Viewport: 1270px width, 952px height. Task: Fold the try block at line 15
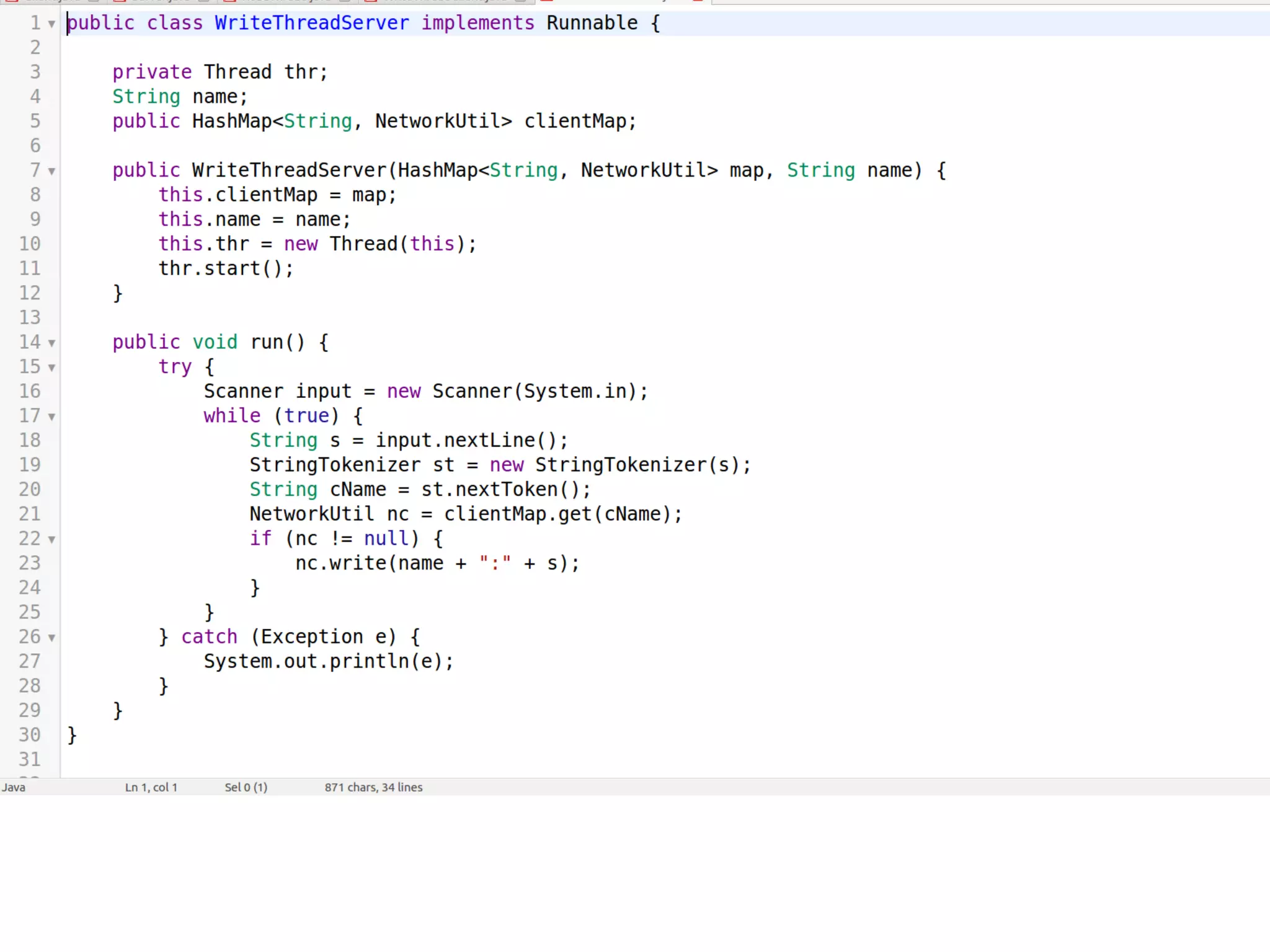(x=52, y=368)
